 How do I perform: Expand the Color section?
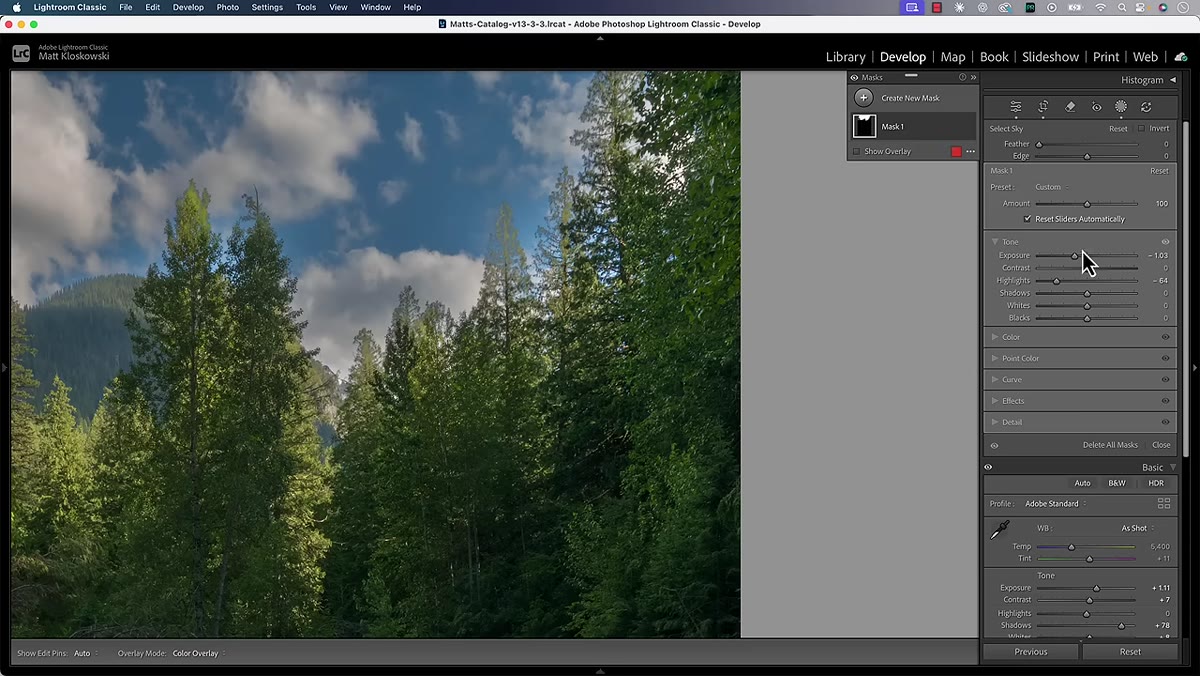(x=995, y=337)
